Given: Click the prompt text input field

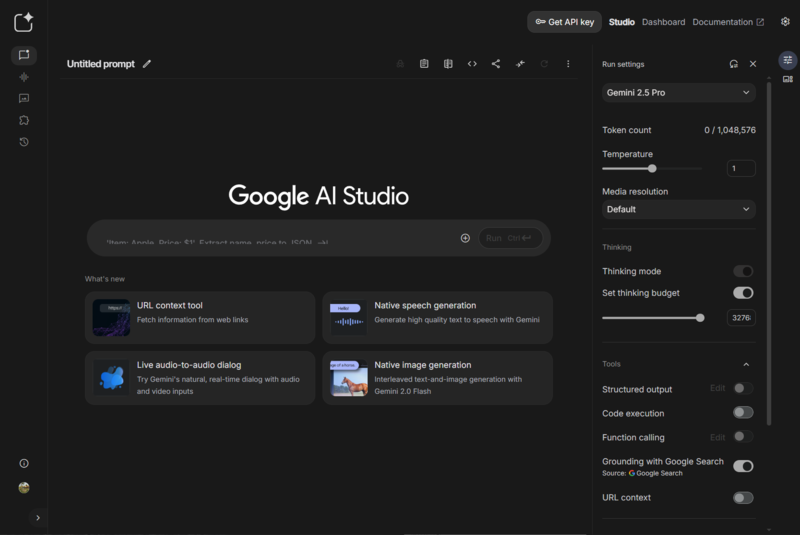Looking at the screenshot, I should pyautogui.click(x=278, y=238).
